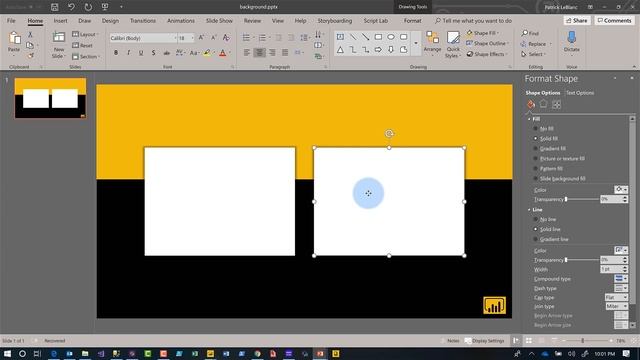The image size is (640, 360).
Task: Adjust the zoom slider in status bar
Action: tap(583, 340)
